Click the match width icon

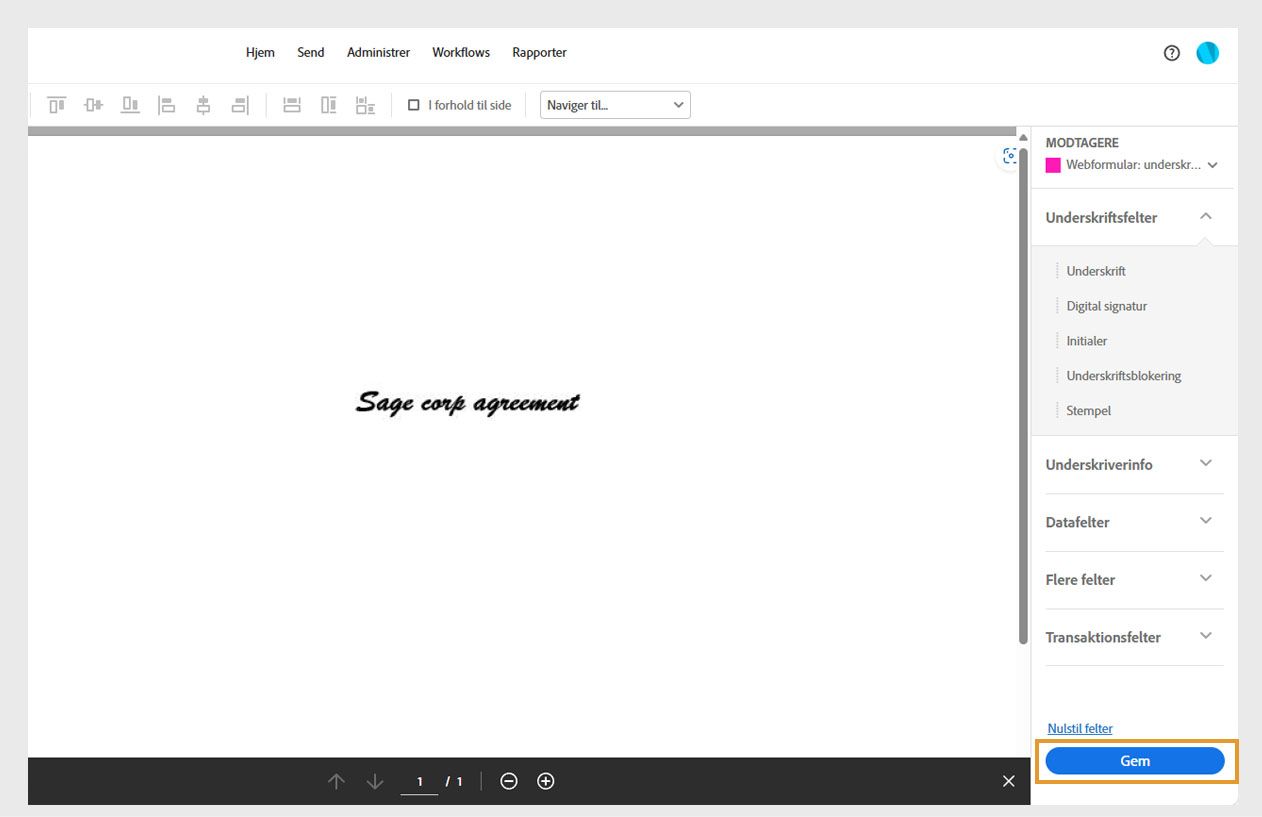coord(292,105)
